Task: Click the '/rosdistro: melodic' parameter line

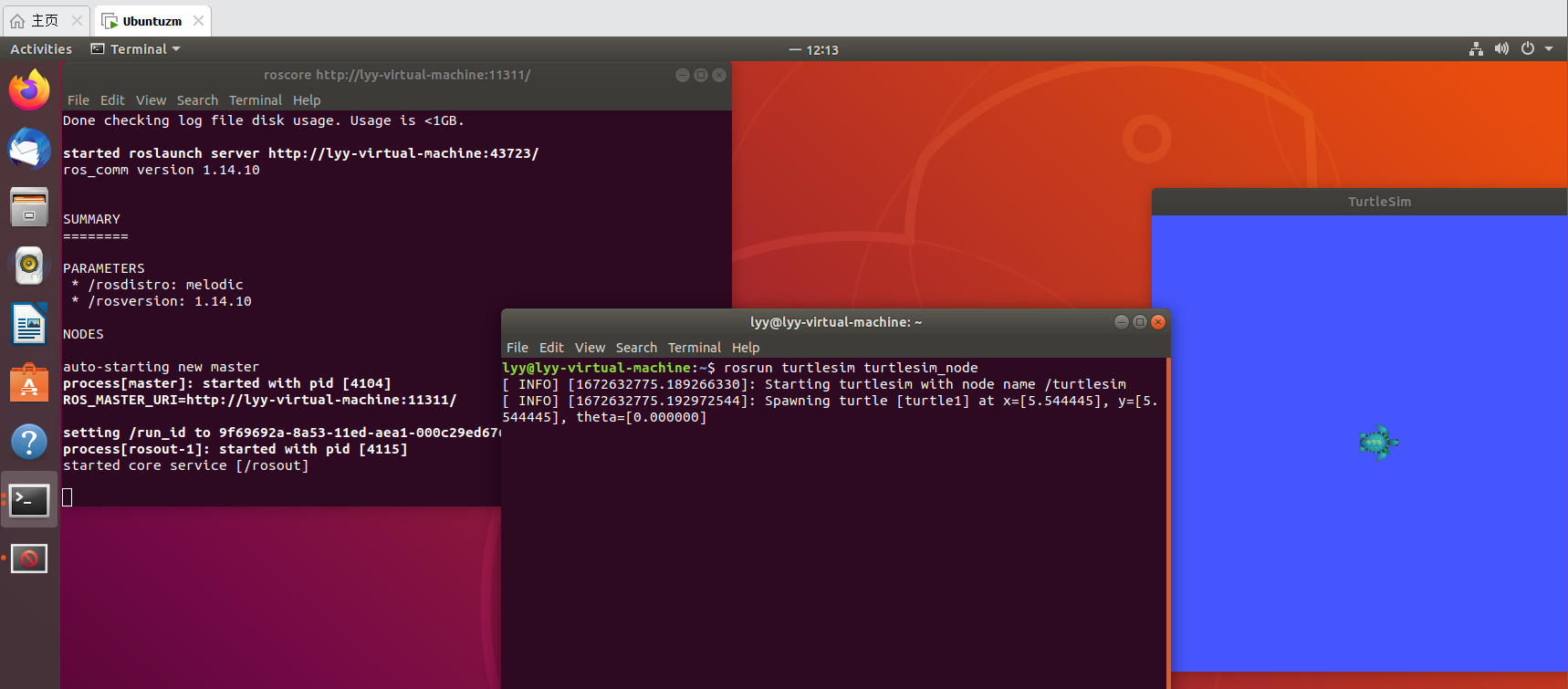Action: point(157,285)
